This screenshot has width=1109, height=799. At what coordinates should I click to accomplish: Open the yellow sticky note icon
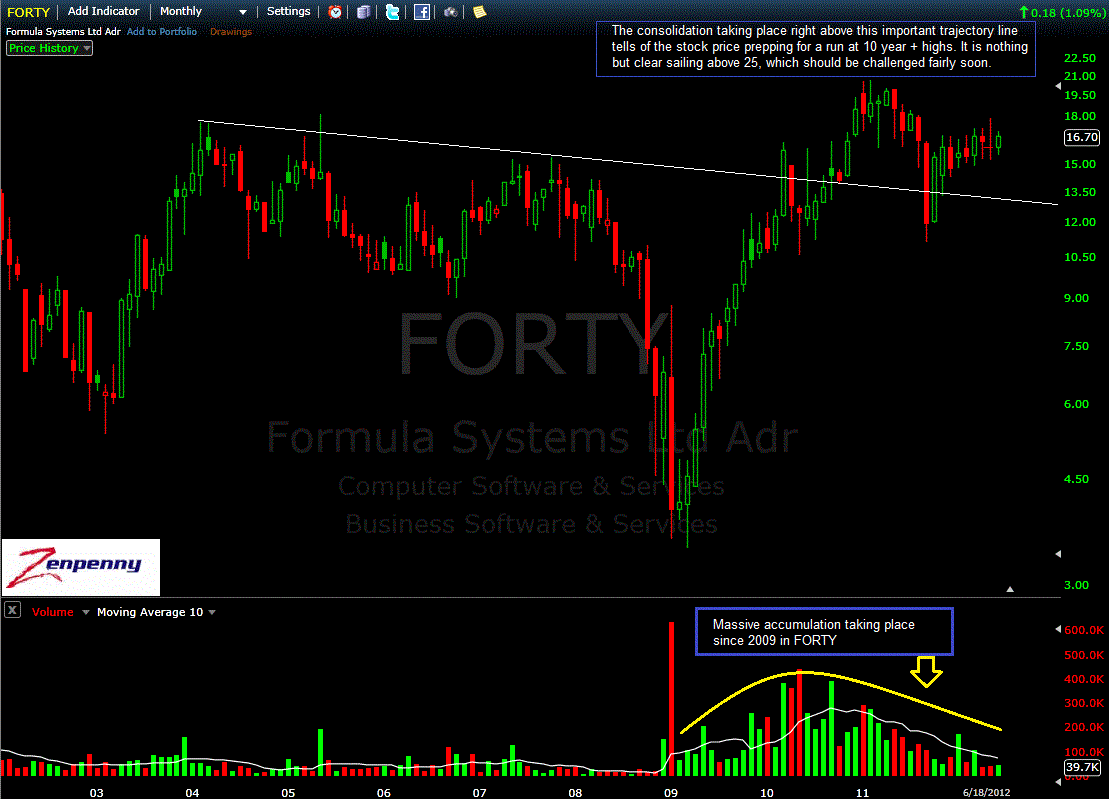click(x=480, y=12)
